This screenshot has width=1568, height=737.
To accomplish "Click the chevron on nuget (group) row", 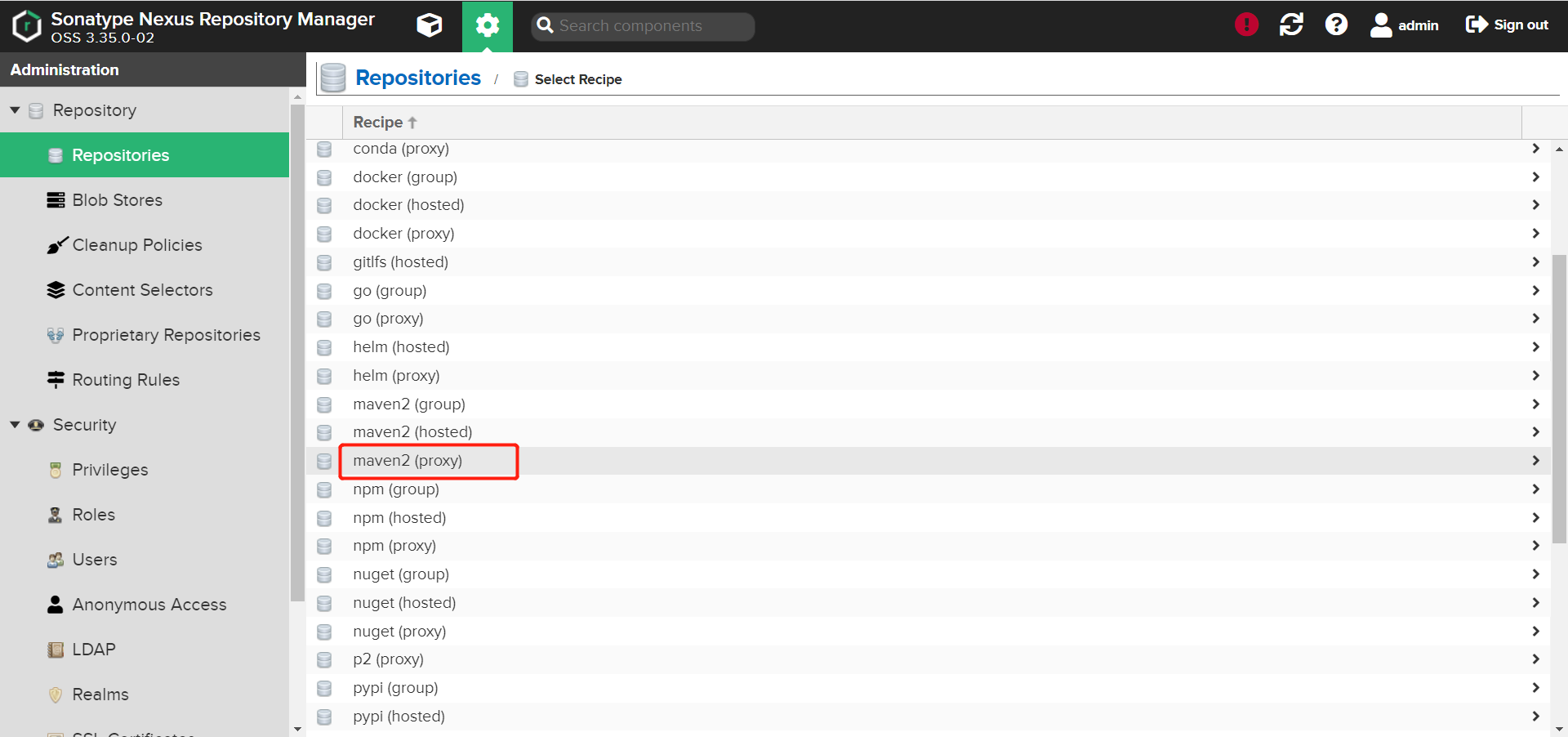I will click(1535, 574).
